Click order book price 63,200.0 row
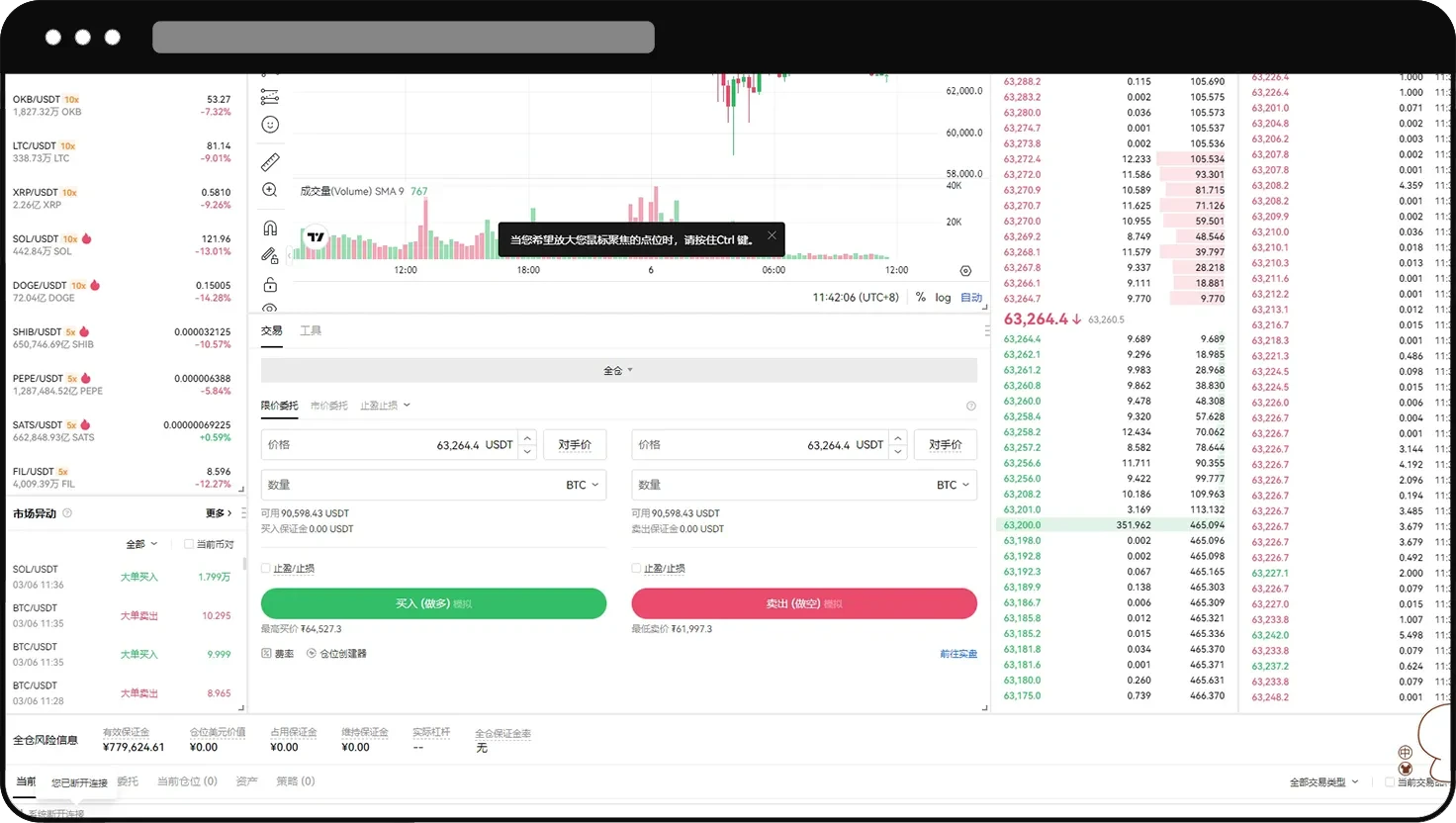The width and height of the screenshot is (1456, 823). pos(1114,525)
